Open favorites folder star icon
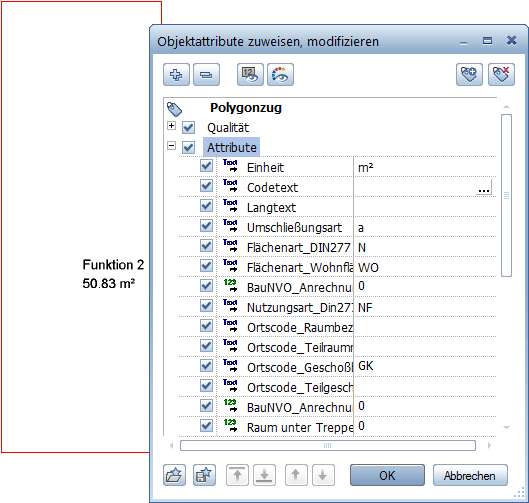Image resolution: width=529 pixels, height=503 pixels. point(174,475)
